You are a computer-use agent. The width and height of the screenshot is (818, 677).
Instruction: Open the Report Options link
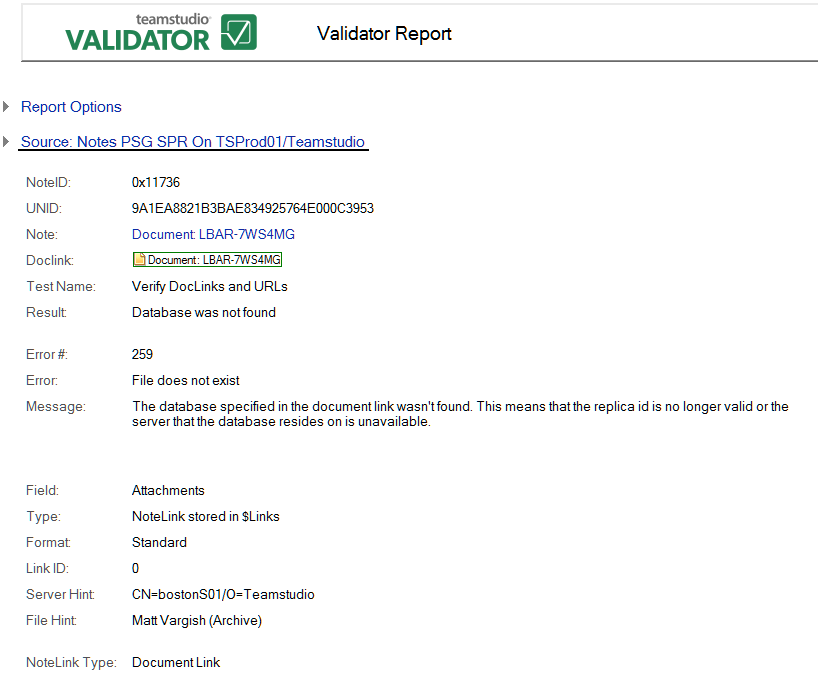[x=71, y=107]
